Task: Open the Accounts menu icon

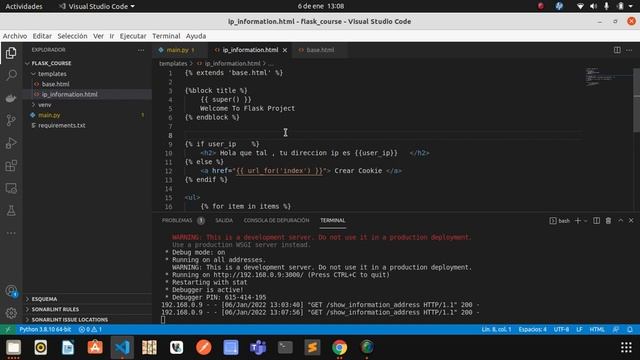Action: tap(11, 291)
